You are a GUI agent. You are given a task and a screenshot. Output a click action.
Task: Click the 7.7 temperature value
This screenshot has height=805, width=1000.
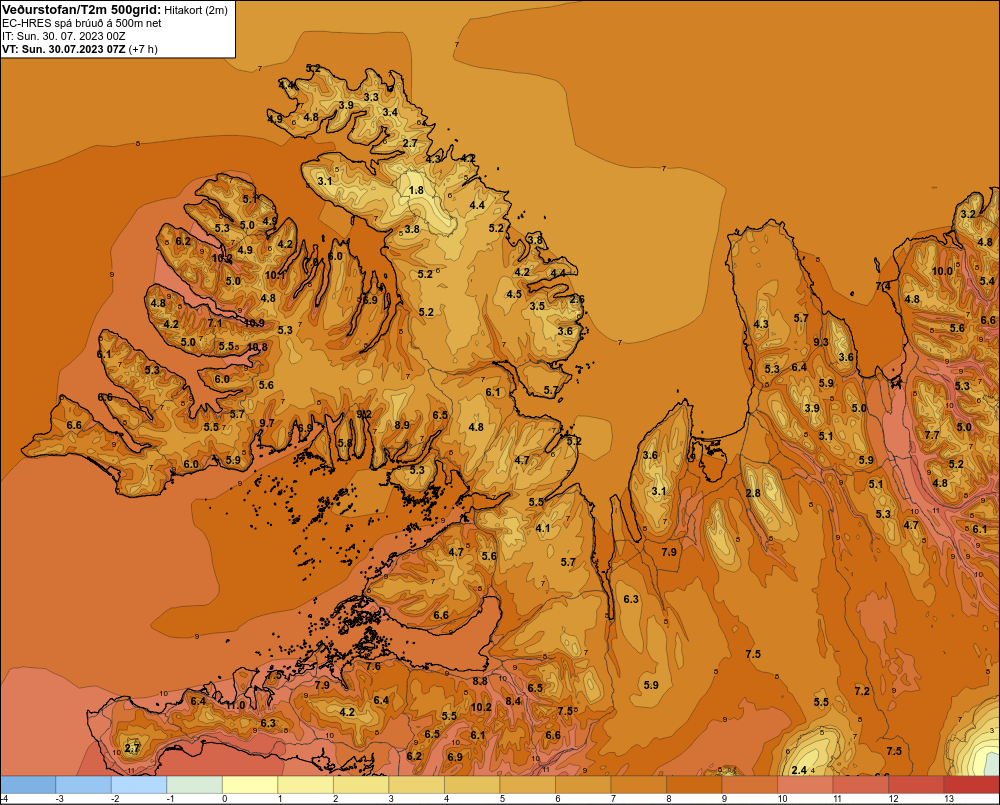(932, 435)
